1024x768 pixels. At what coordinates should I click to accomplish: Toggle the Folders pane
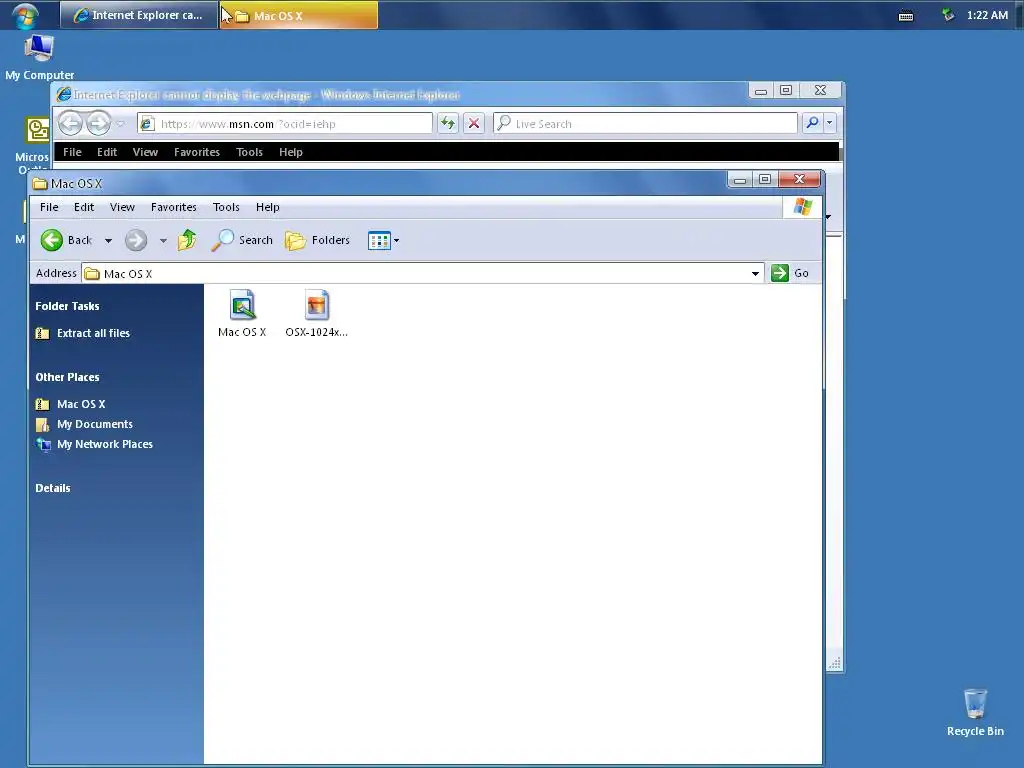point(317,240)
